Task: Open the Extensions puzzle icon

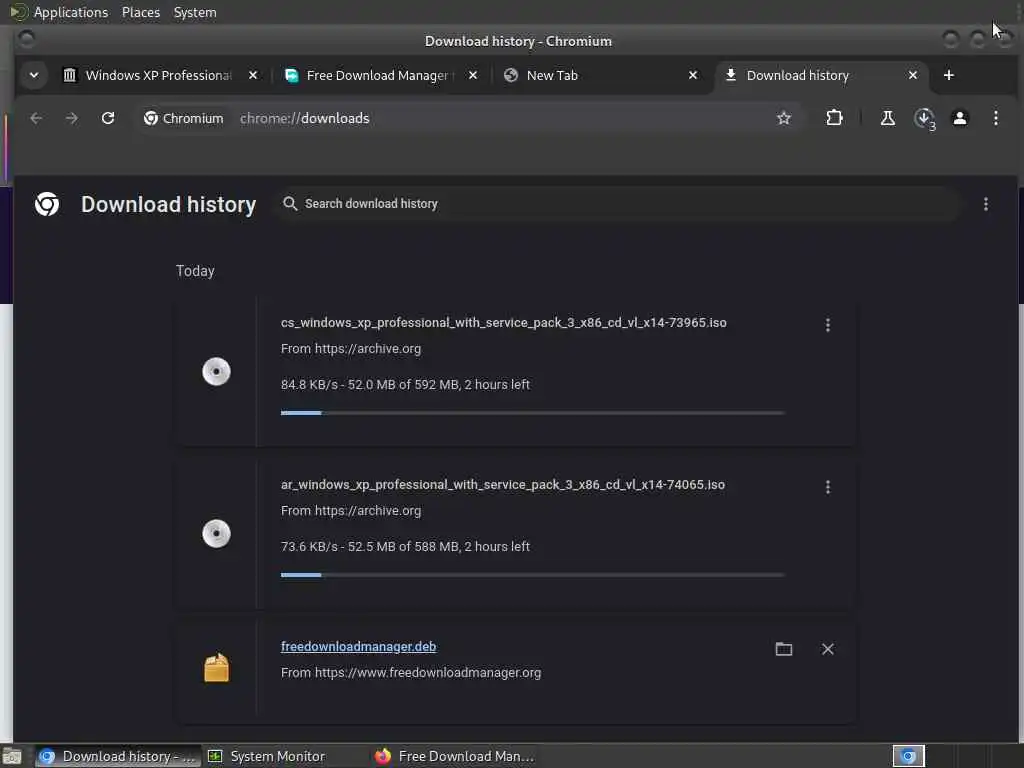Action: 834,118
